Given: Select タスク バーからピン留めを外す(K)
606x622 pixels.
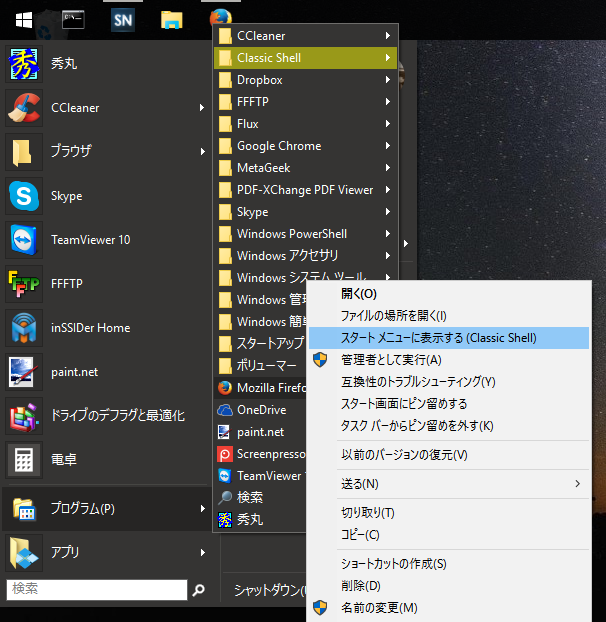Looking at the screenshot, I should click(x=449, y=426).
